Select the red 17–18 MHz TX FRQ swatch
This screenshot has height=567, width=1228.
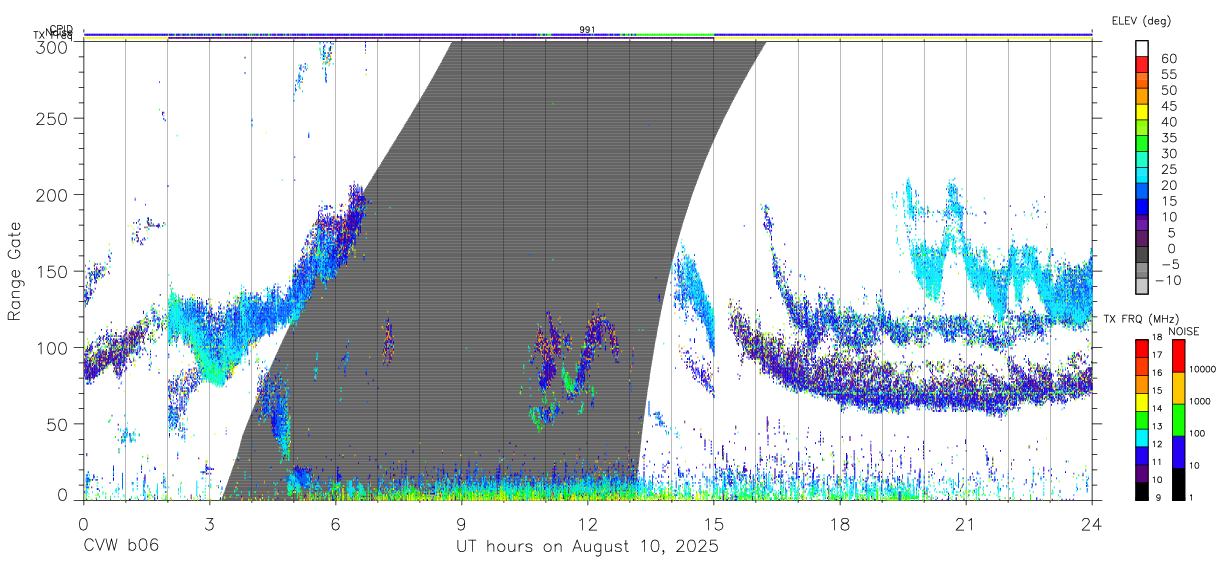[1142, 349]
